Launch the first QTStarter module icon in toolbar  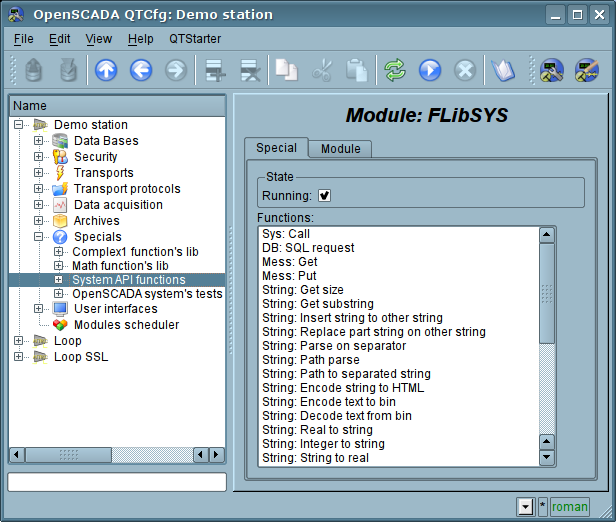[552, 70]
